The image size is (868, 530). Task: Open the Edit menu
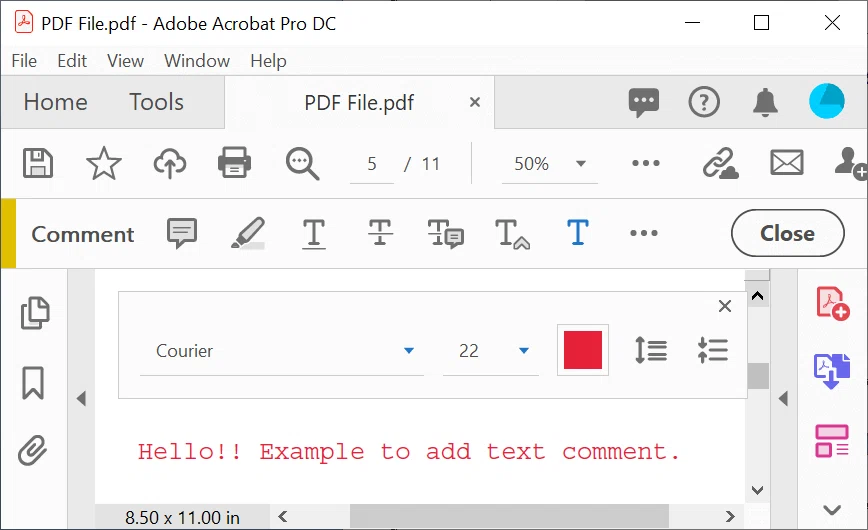(x=72, y=60)
